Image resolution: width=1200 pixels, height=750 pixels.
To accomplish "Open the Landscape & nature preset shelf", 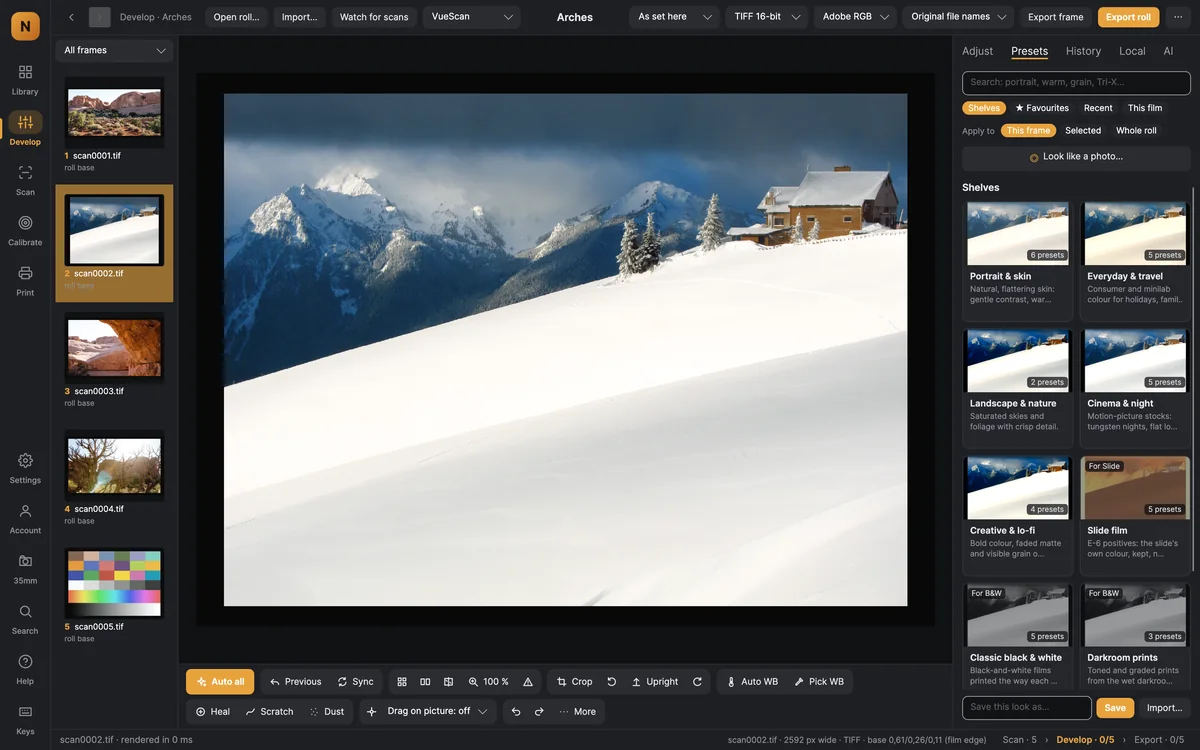I will pyautogui.click(x=1017, y=388).
